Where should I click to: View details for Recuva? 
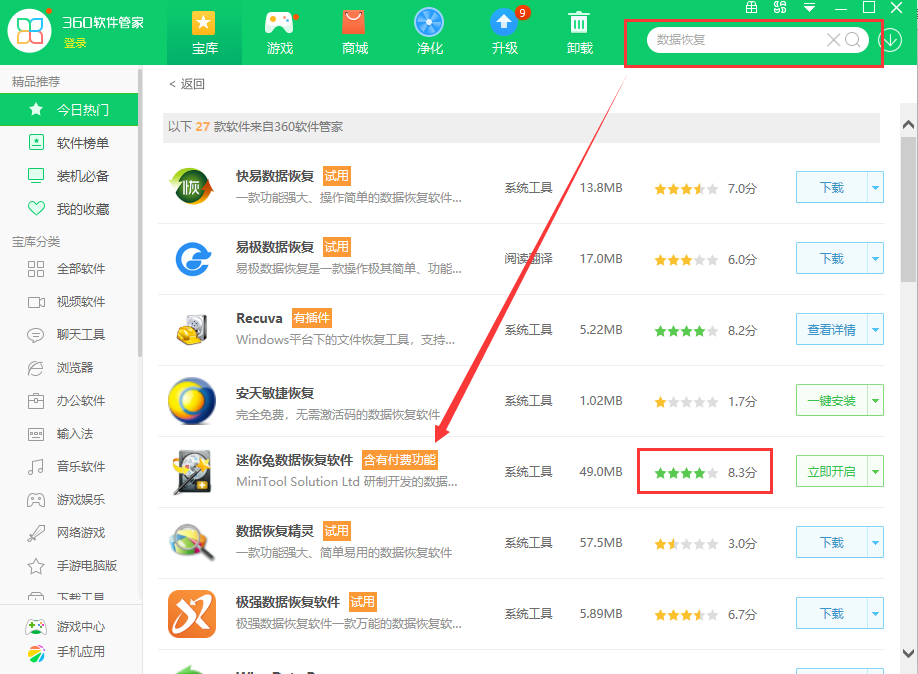point(831,330)
